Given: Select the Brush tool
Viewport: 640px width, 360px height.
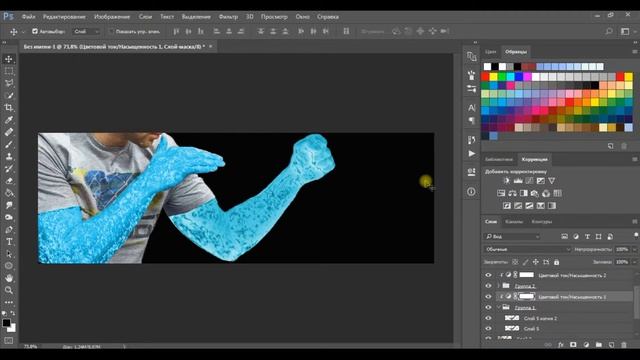Looking at the screenshot, I should [9, 144].
